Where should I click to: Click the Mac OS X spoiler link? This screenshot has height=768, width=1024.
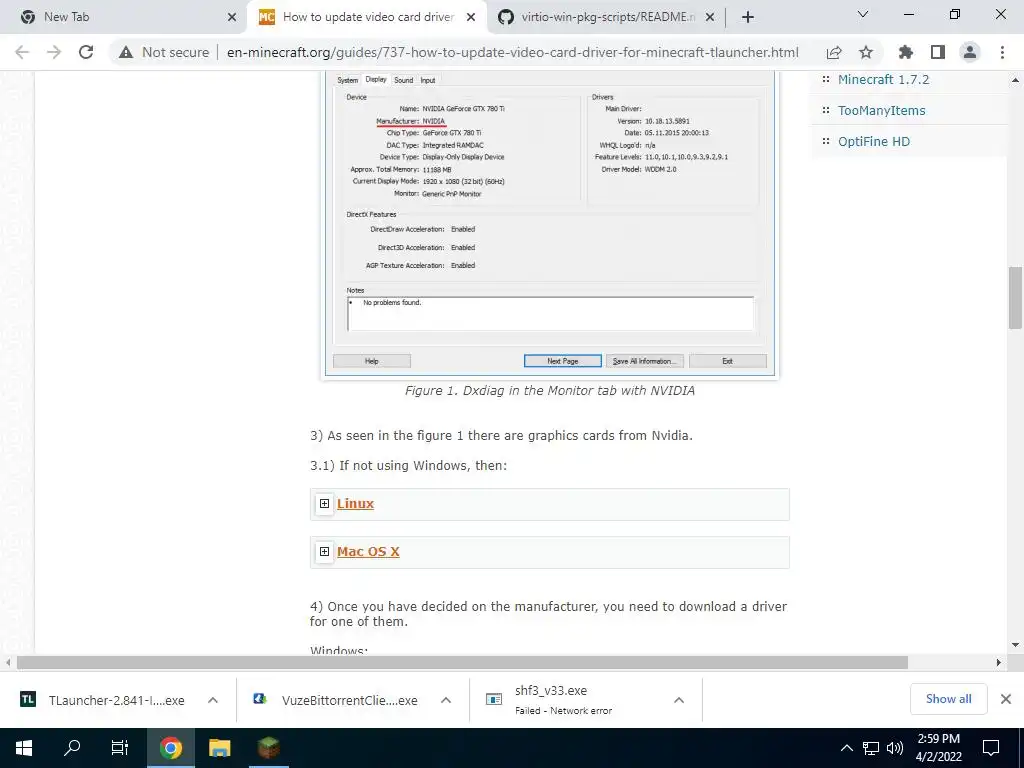[x=368, y=552]
